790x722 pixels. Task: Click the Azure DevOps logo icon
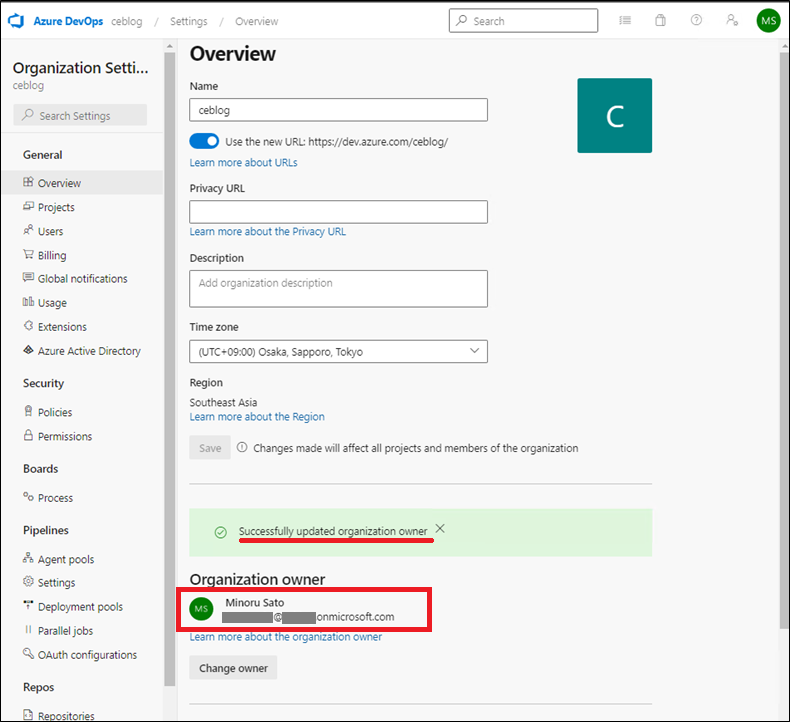(x=16, y=21)
